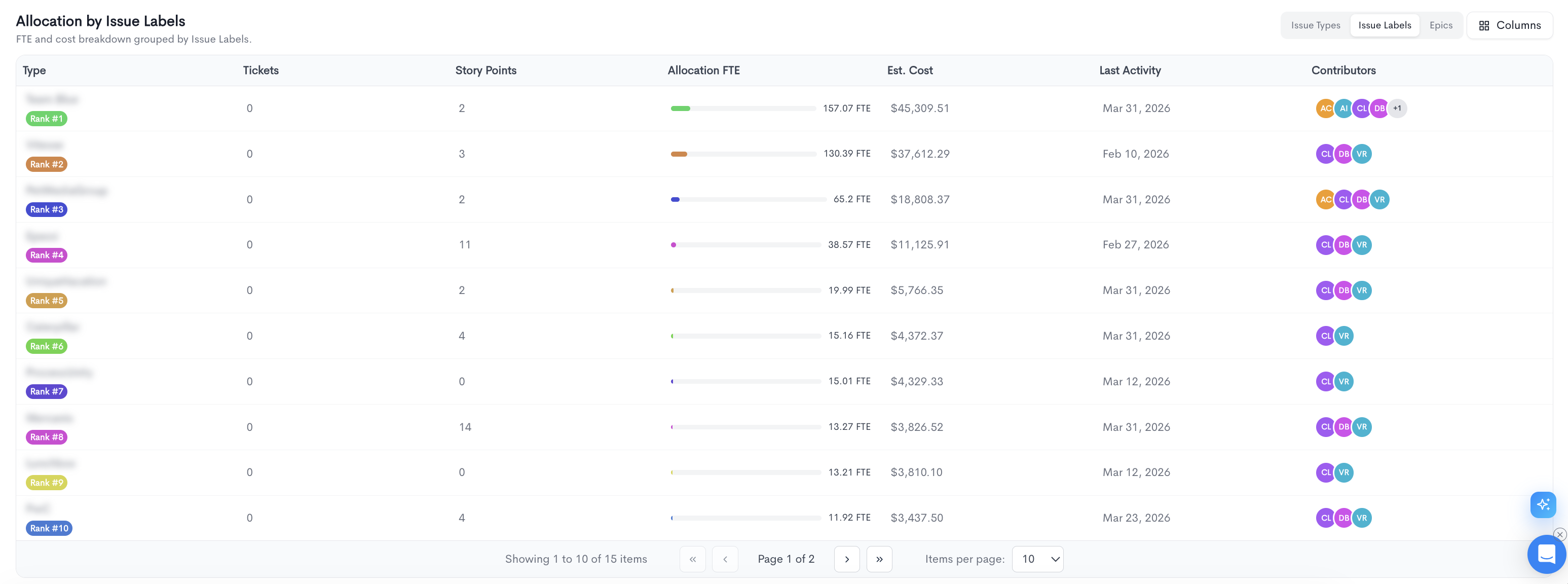
Task: Open the items per page dropdown
Action: [1037, 559]
